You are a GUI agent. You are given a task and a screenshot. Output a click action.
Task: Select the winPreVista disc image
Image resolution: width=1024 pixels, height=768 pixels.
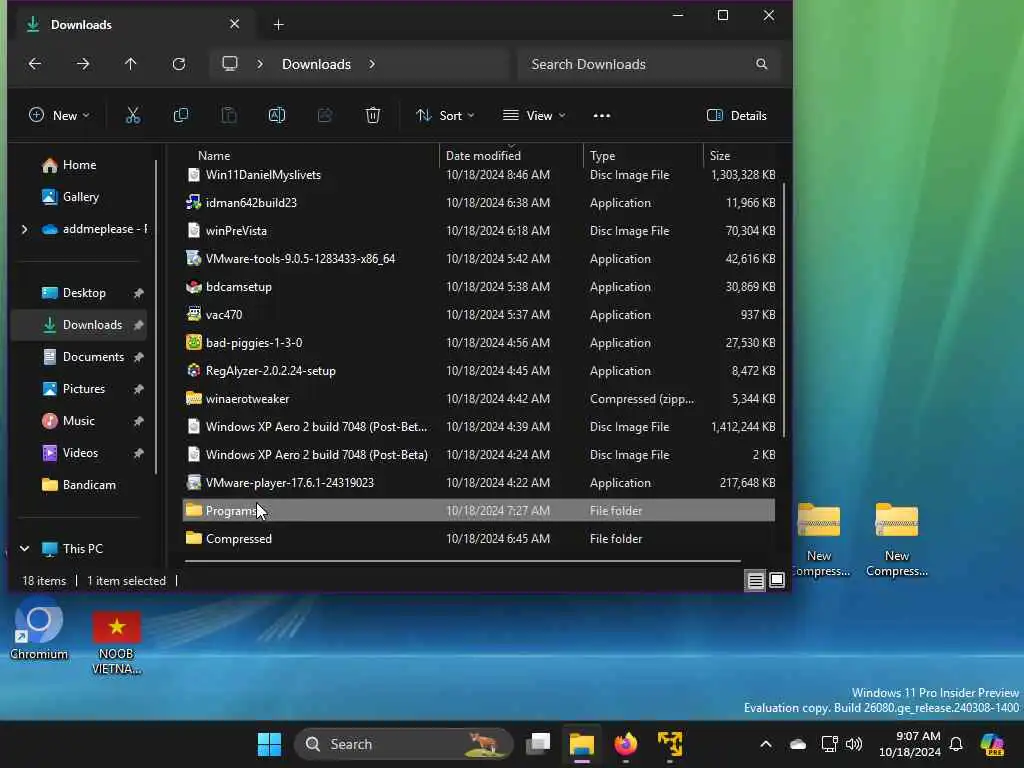click(x=479, y=231)
